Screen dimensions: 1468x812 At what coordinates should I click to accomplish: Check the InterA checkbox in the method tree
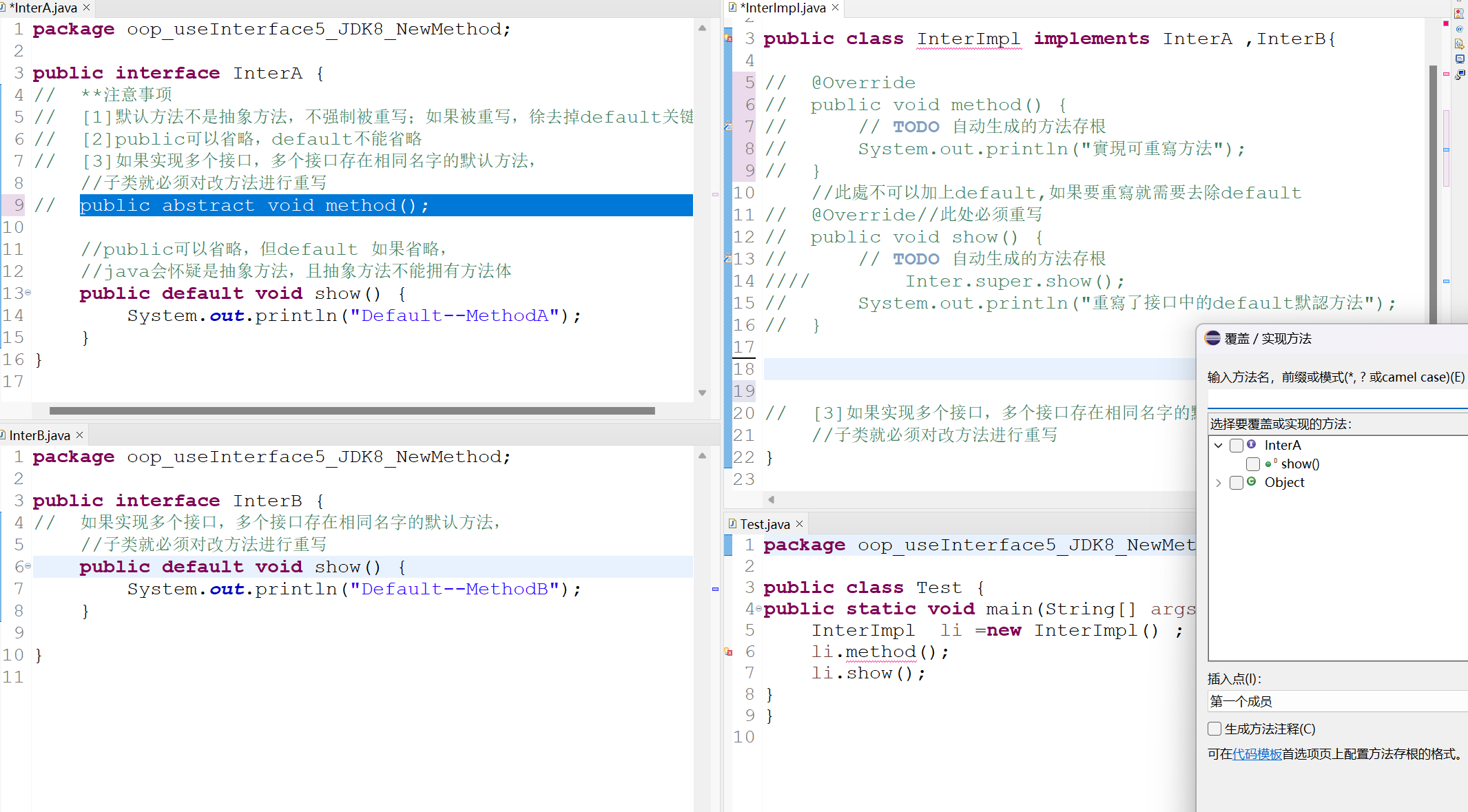1237,446
